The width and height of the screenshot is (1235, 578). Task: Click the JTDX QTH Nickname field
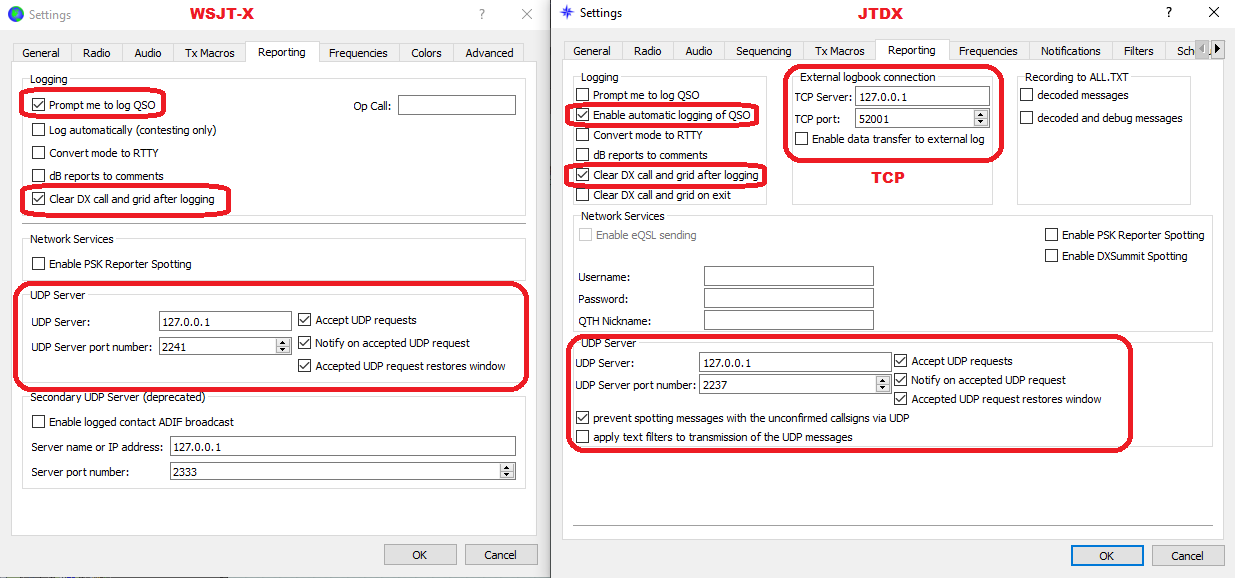pyautogui.click(x=788, y=321)
